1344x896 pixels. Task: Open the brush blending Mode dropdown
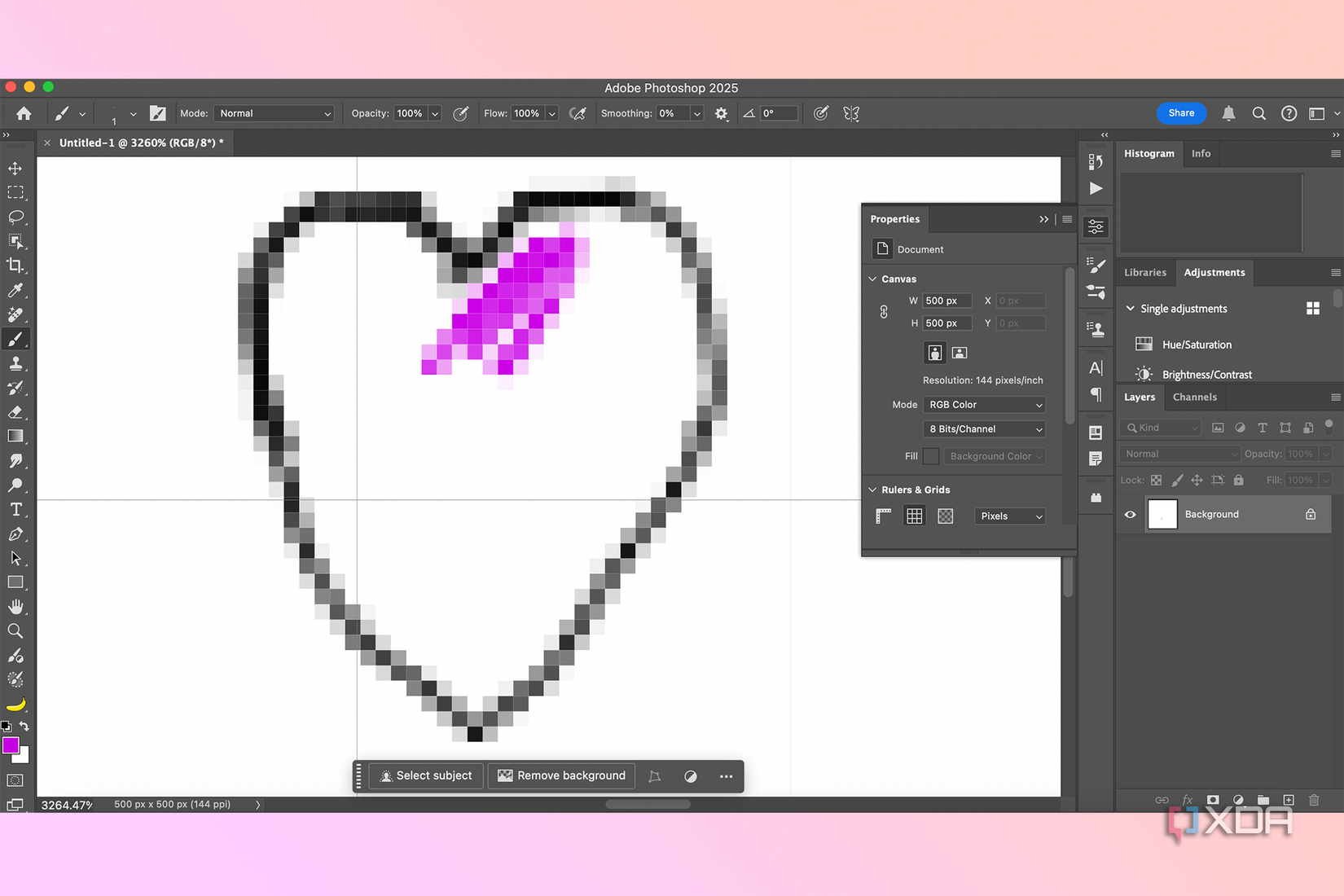coord(274,113)
